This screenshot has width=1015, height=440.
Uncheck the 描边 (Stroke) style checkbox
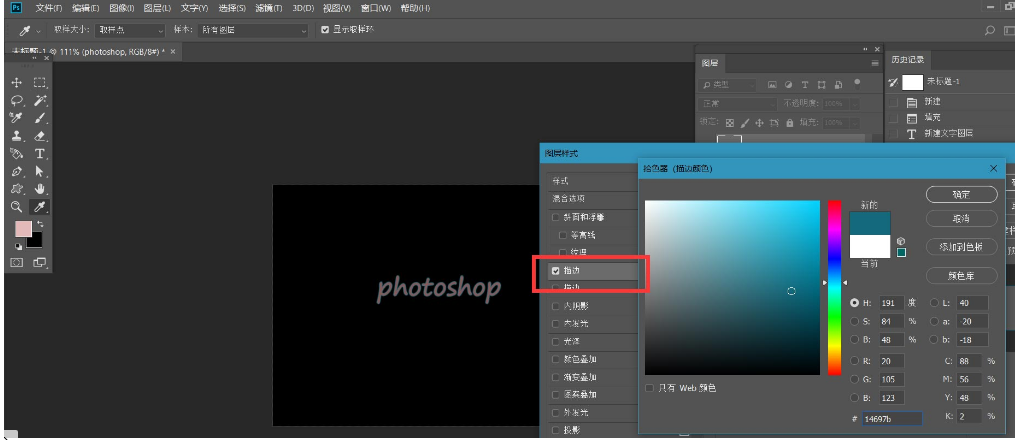(556, 271)
